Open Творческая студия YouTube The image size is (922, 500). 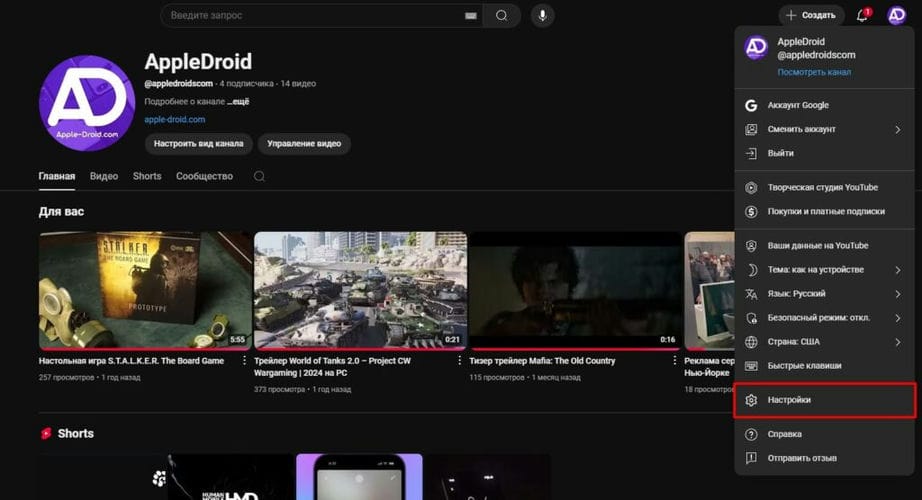(x=824, y=188)
